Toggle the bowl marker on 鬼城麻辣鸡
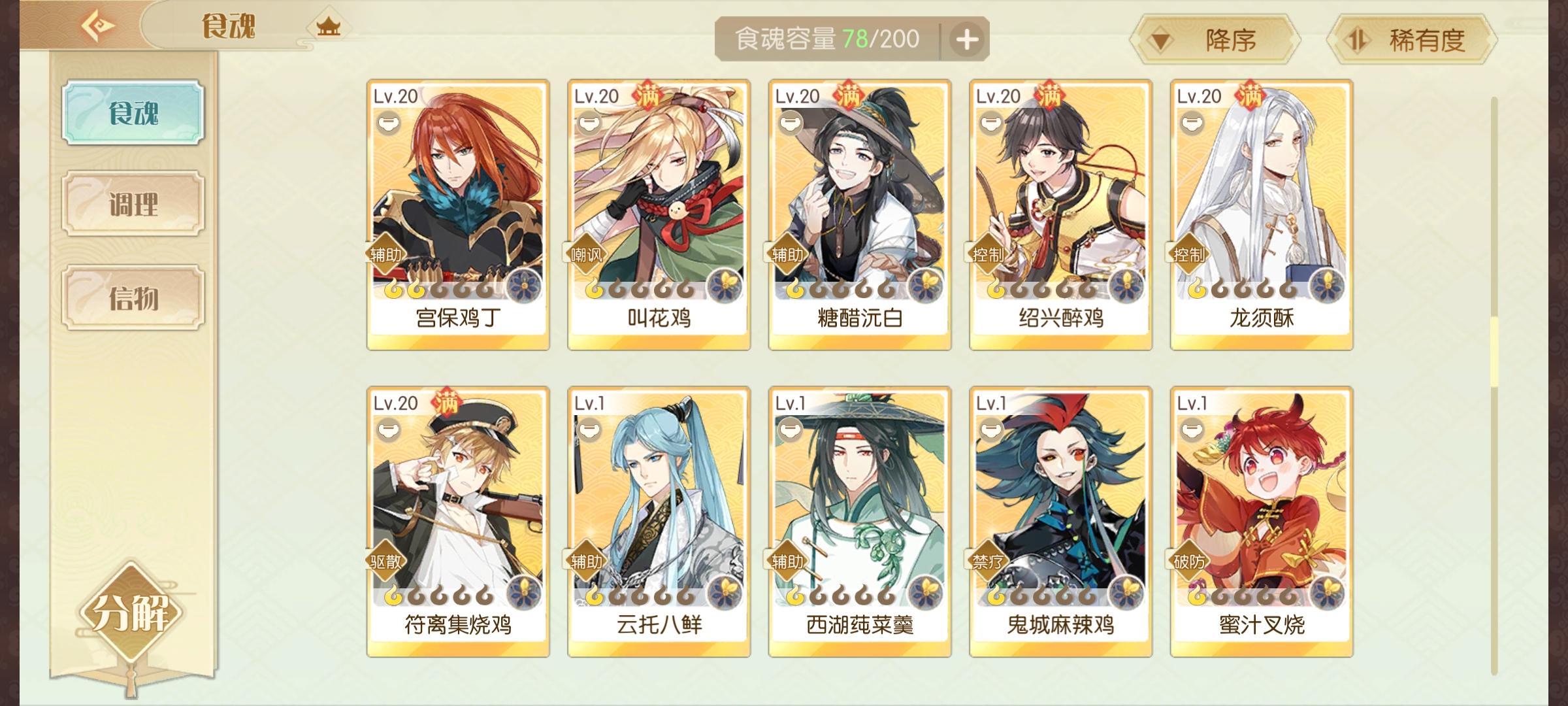 992,429
